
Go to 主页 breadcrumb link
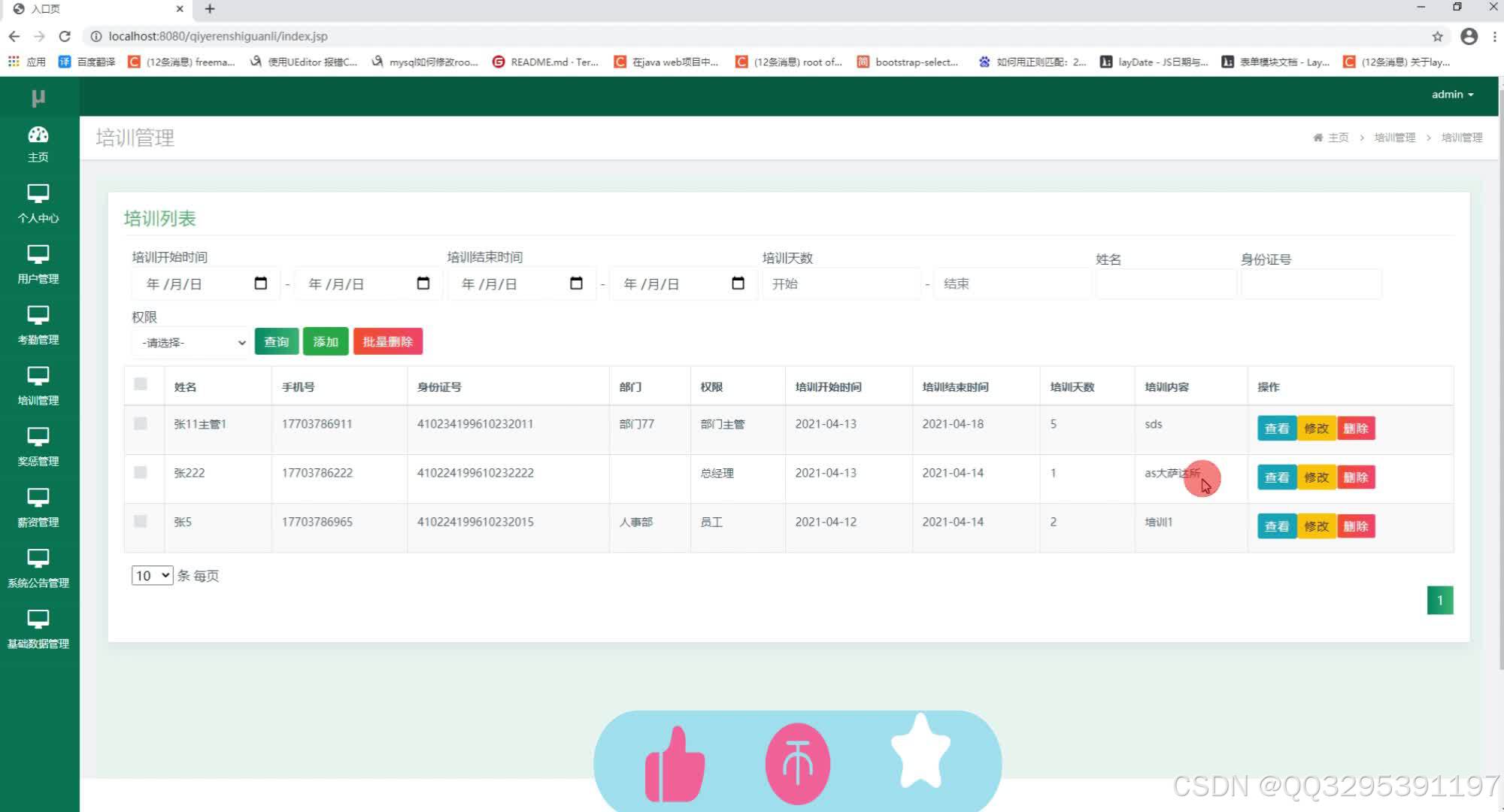point(1332,138)
